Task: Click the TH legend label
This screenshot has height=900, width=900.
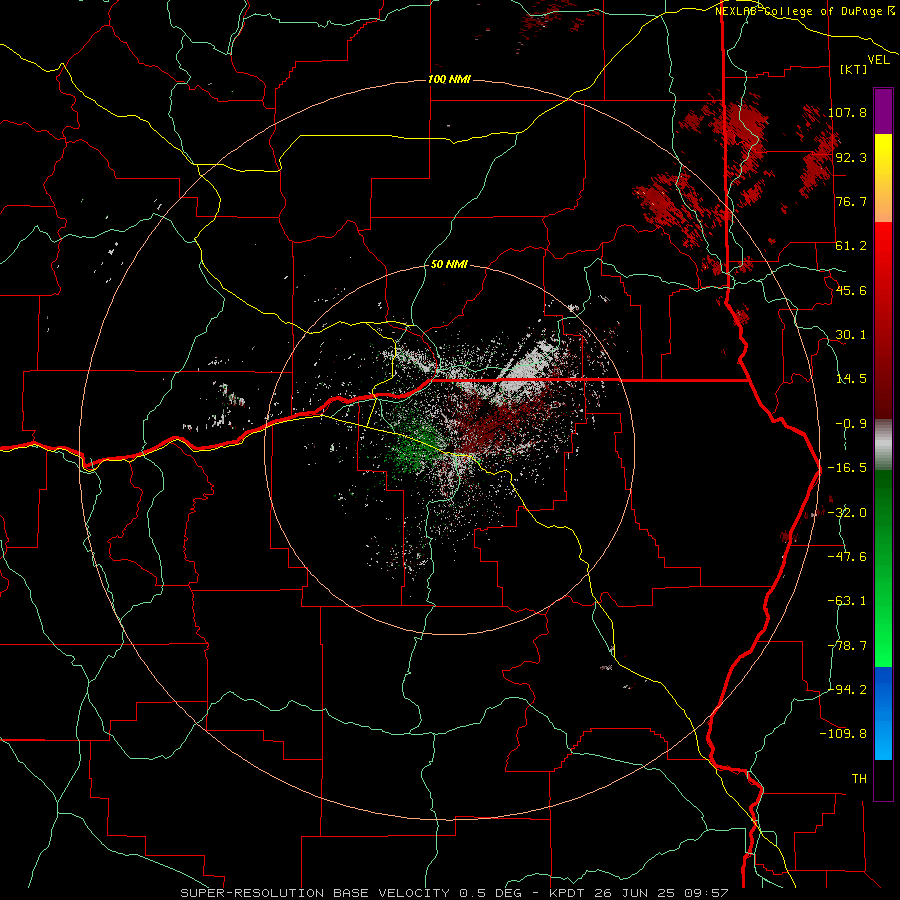Action: click(859, 778)
